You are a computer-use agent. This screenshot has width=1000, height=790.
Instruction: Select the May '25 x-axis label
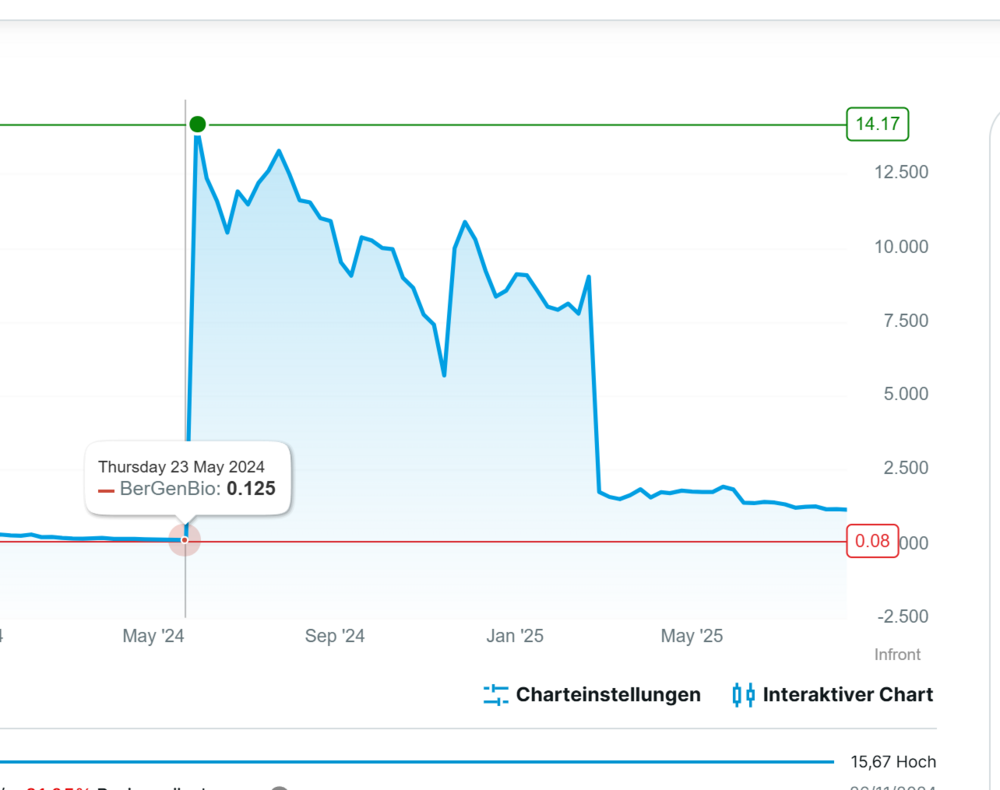coord(692,636)
